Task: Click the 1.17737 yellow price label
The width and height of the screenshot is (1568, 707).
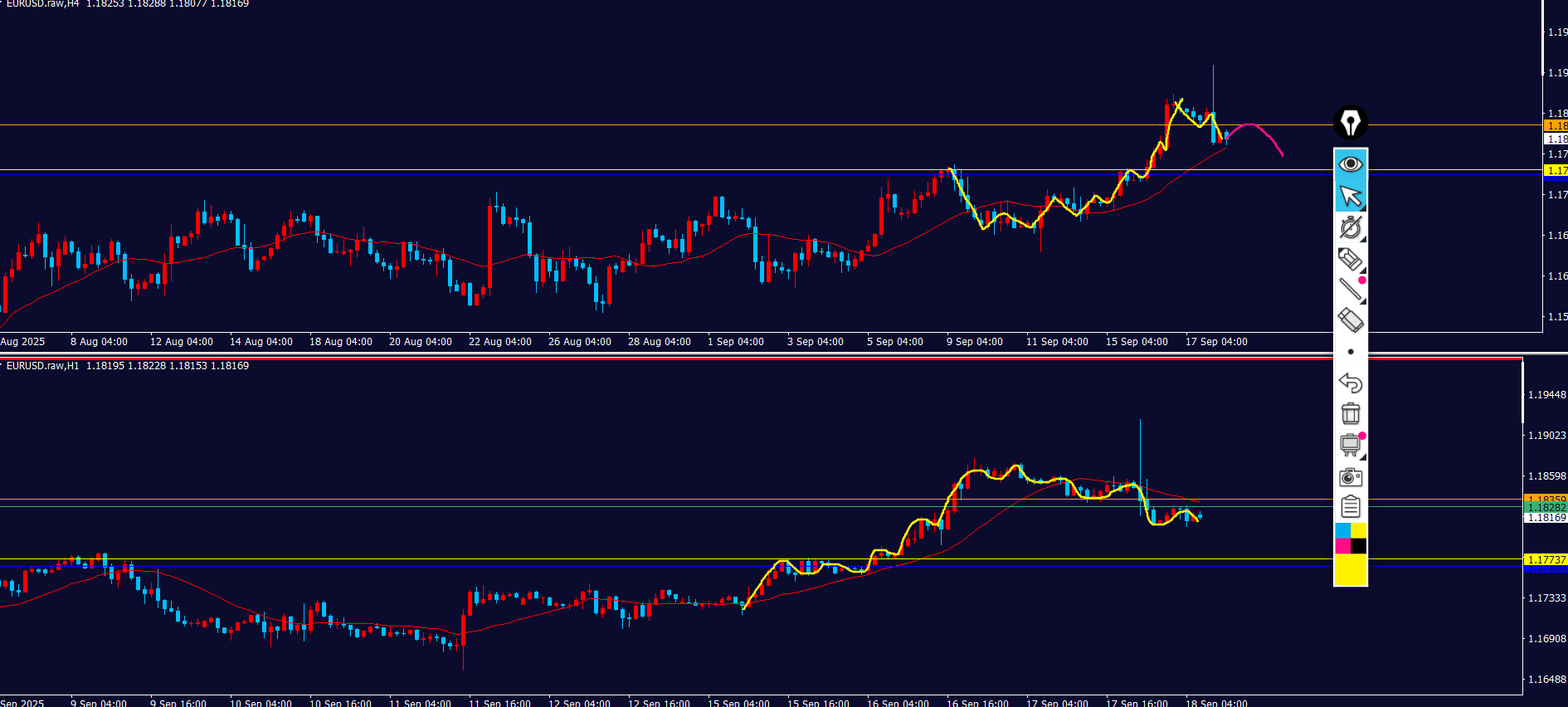Action: point(1546,560)
